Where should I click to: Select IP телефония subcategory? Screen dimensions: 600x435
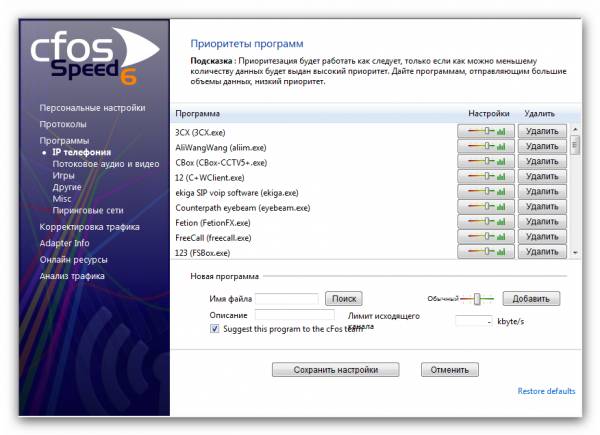pyautogui.click(x=82, y=152)
